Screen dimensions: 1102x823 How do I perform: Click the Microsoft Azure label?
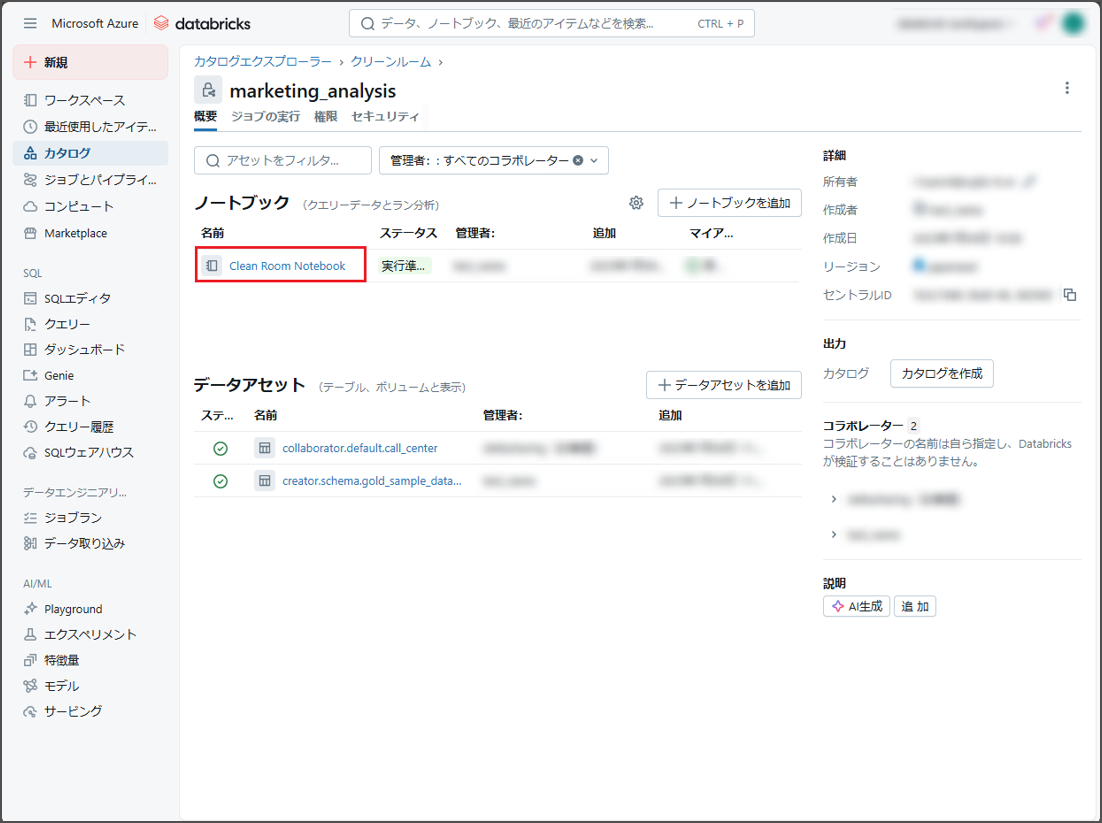point(95,23)
